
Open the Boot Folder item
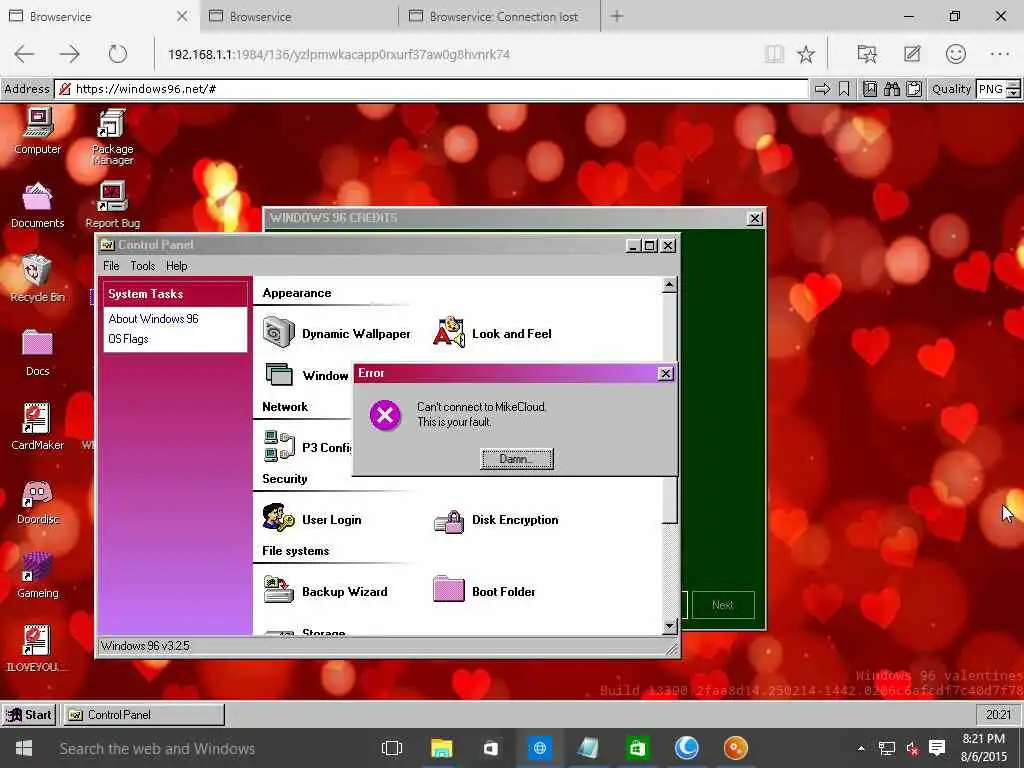(485, 591)
